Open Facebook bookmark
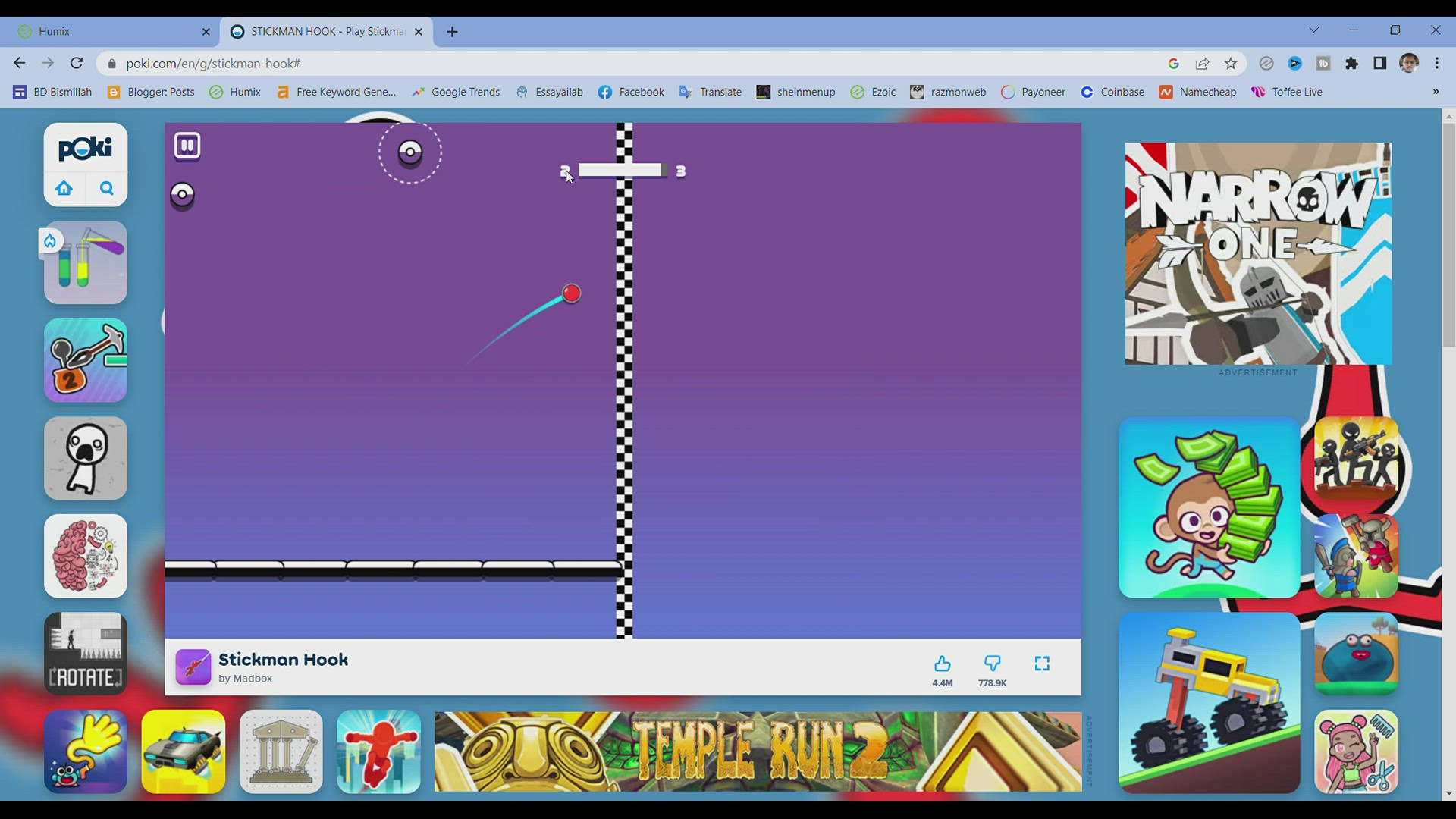Viewport: 1456px width, 819px height. point(631,92)
